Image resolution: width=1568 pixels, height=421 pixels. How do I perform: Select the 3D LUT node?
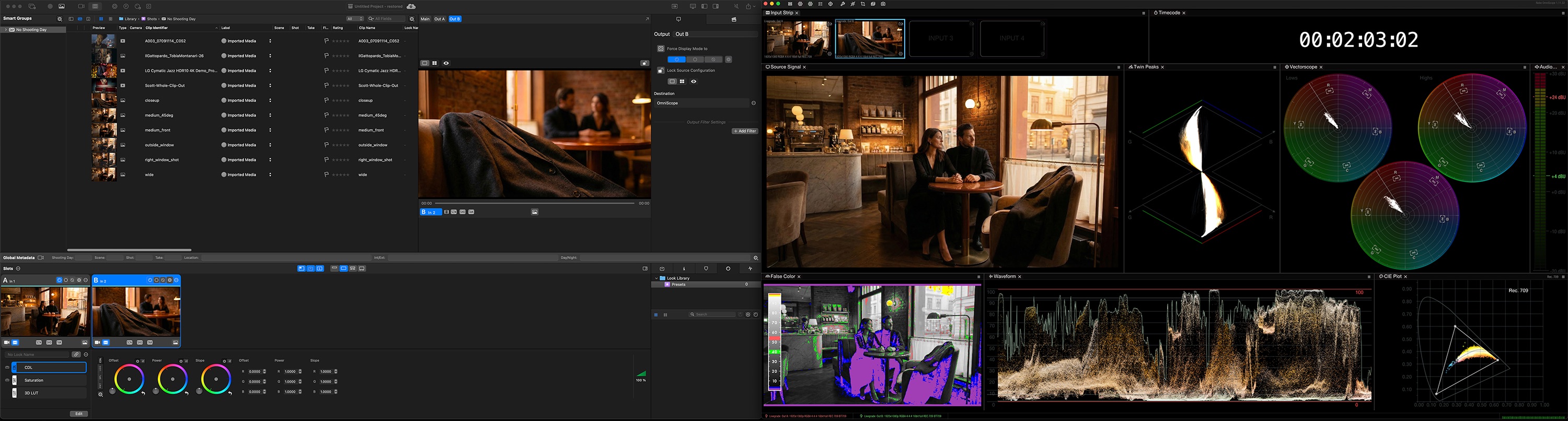pyautogui.click(x=49, y=393)
